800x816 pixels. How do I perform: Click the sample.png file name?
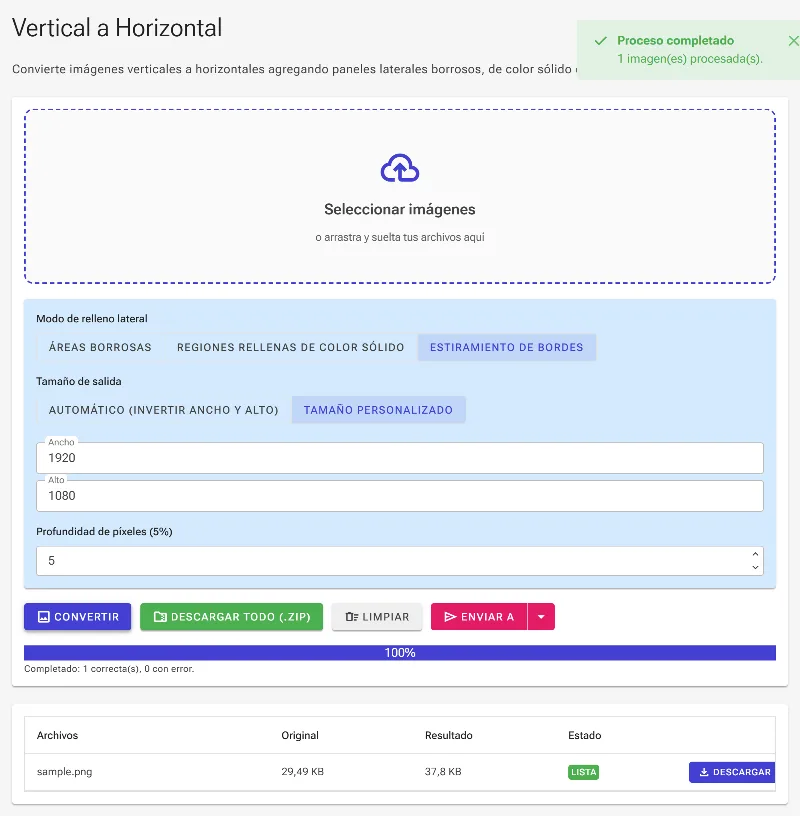[x=65, y=772]
